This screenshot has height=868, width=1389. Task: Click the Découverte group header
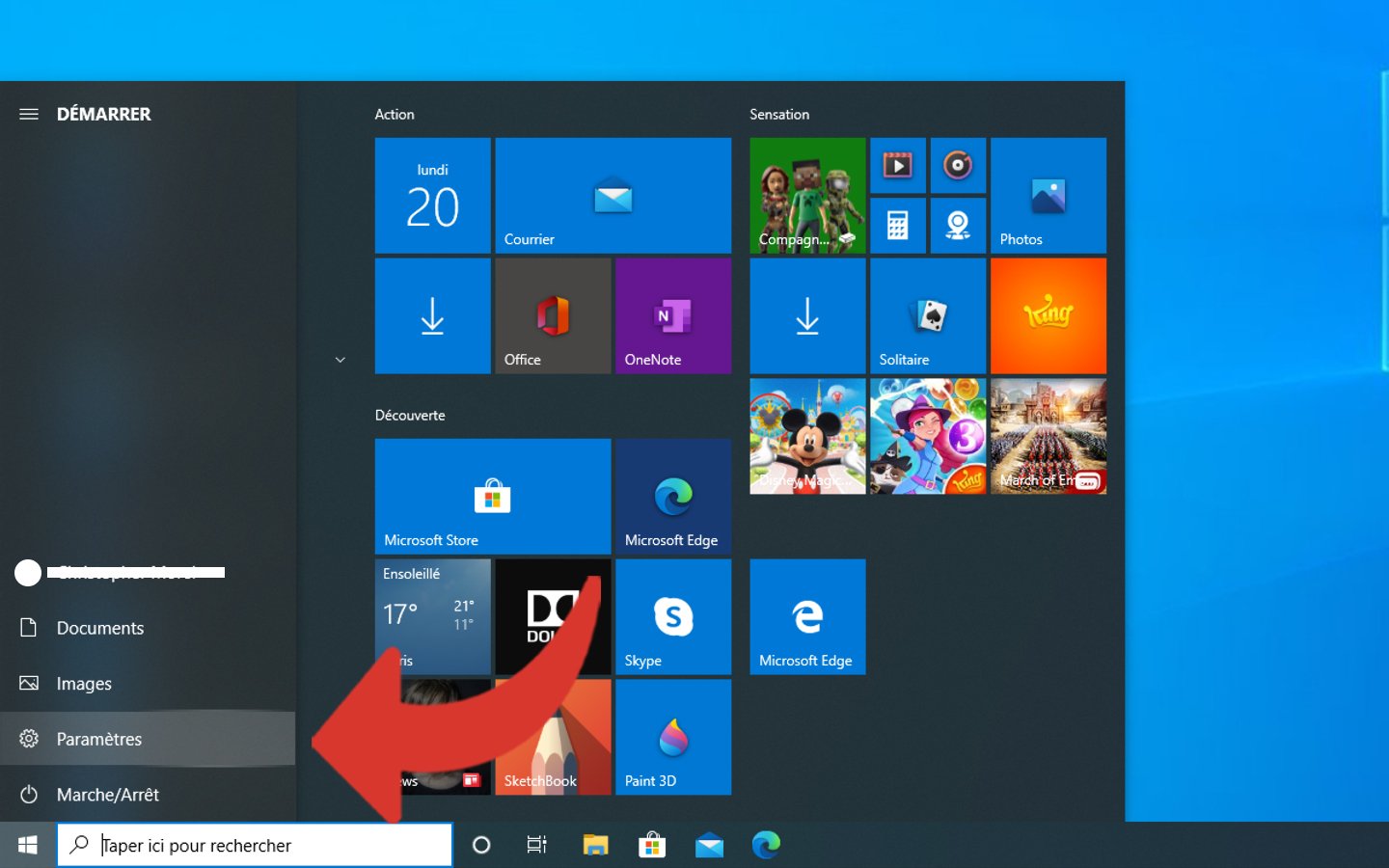(410, 415)
